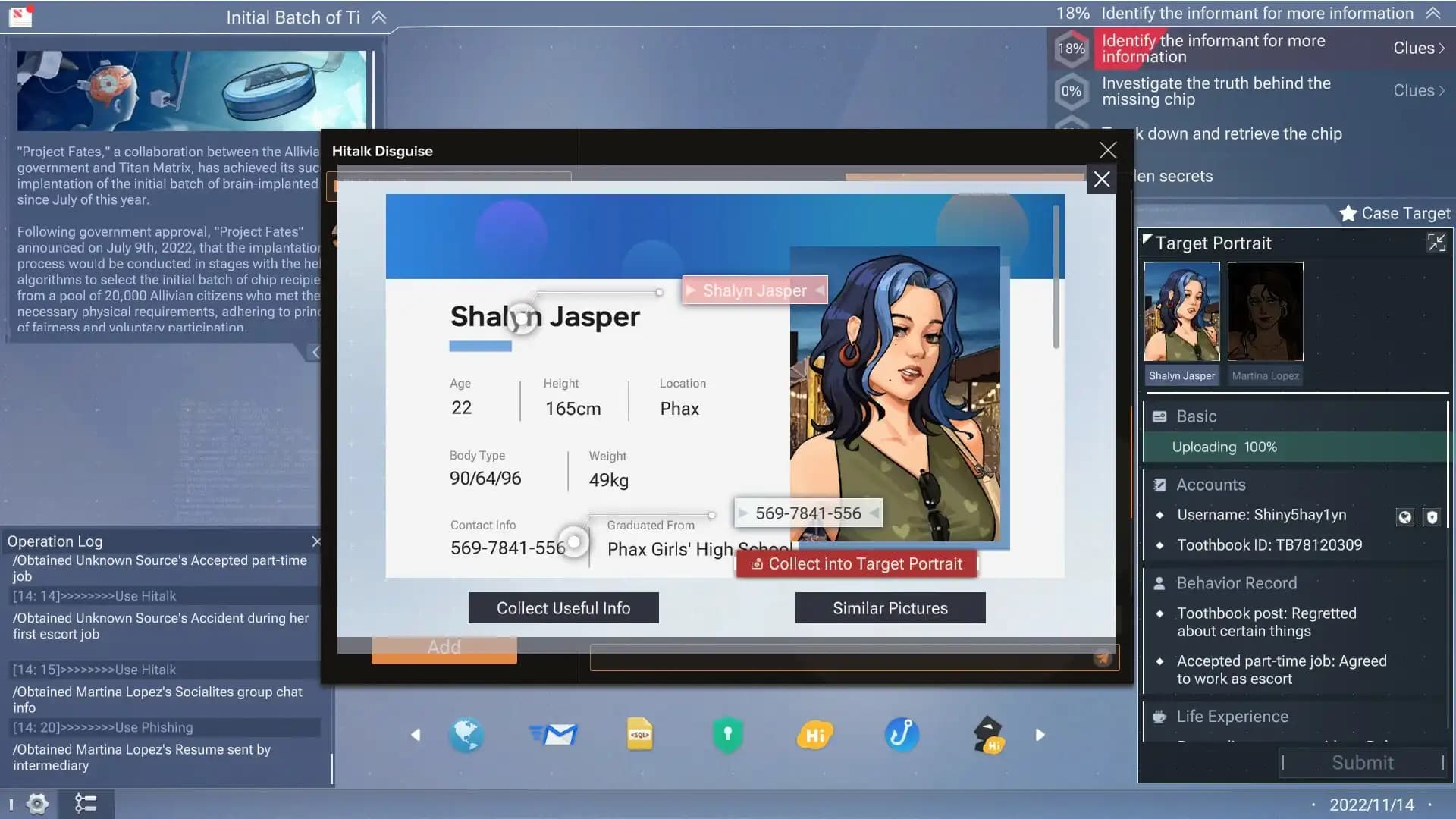Shrink the Target Portrait panel
This screenshot has width=1456, height=819.
(x=1436, y=243)
